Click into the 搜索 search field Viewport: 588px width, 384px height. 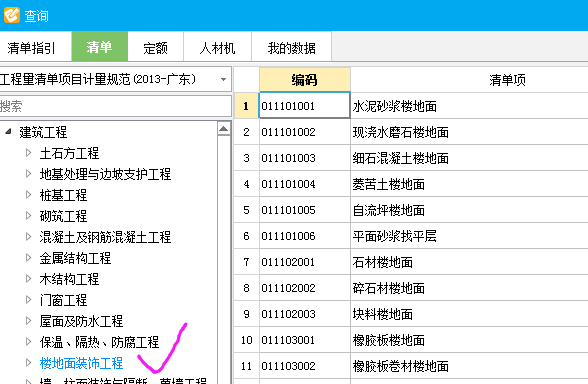tap(116, 106)
